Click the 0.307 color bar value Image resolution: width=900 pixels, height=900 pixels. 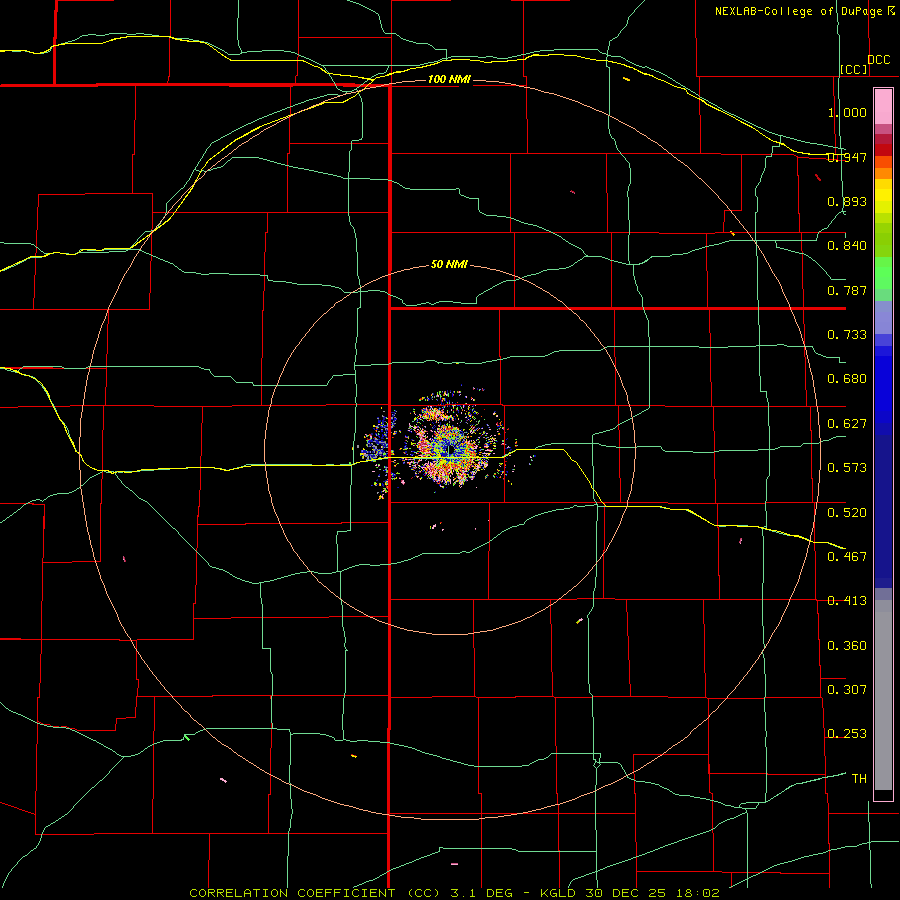coord(847,690)
